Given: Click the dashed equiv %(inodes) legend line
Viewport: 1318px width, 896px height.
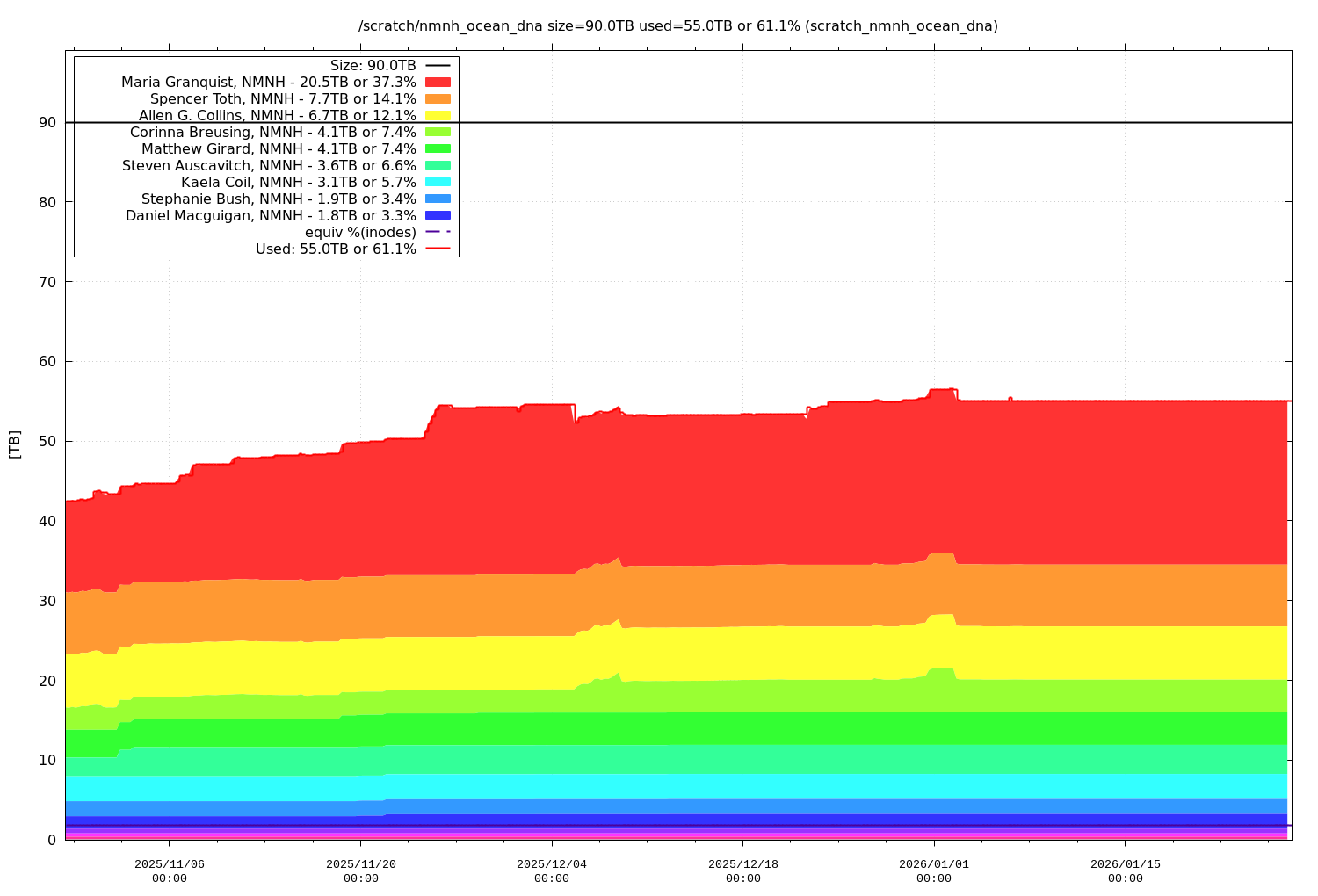Looking at the screenshot, I should tap(438, 232).
